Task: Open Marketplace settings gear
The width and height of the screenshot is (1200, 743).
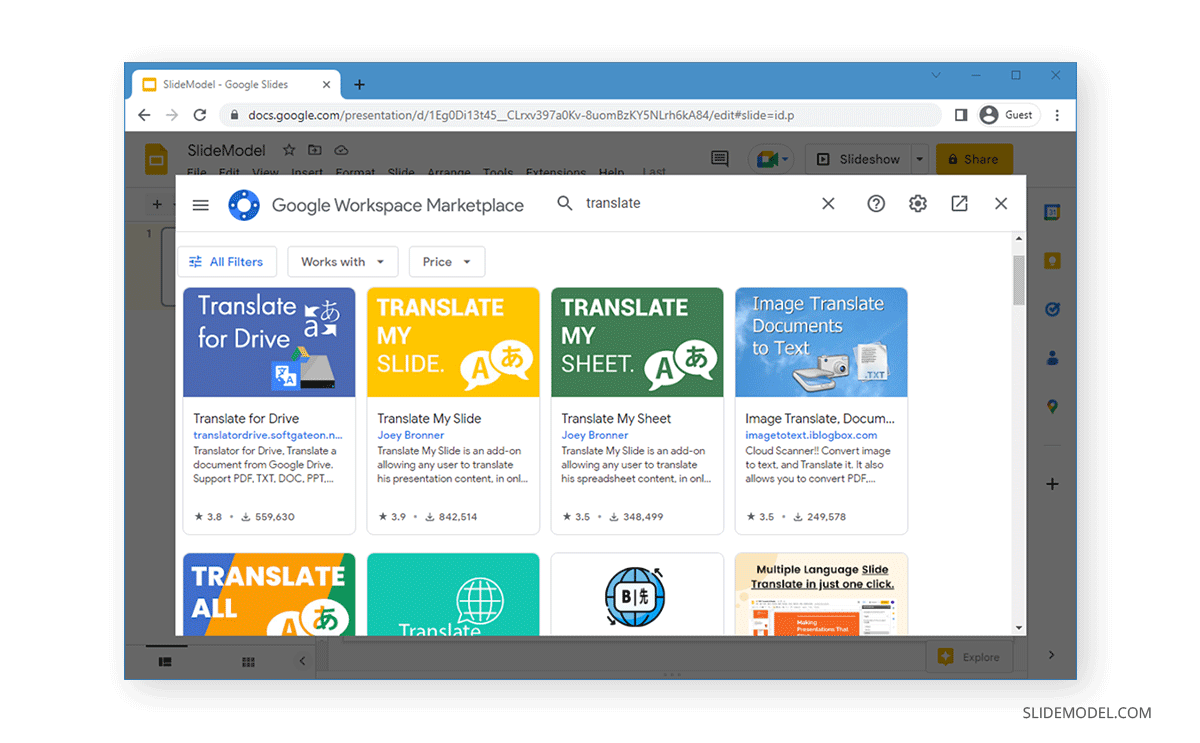Action: coord(918,204)
